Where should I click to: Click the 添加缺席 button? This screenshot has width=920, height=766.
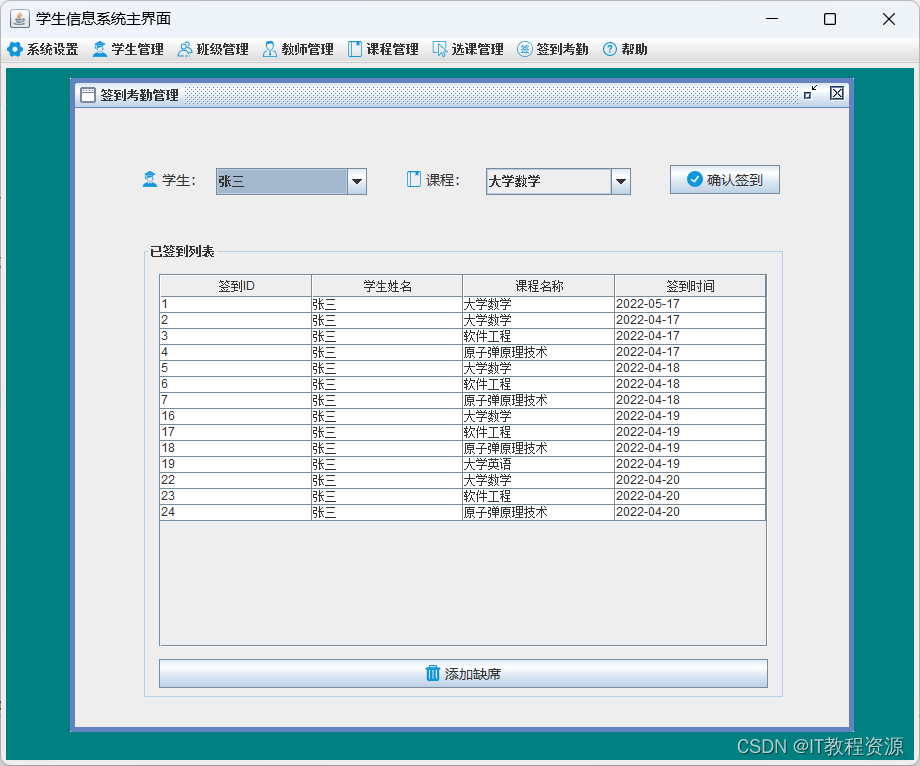tap(463, 673)
